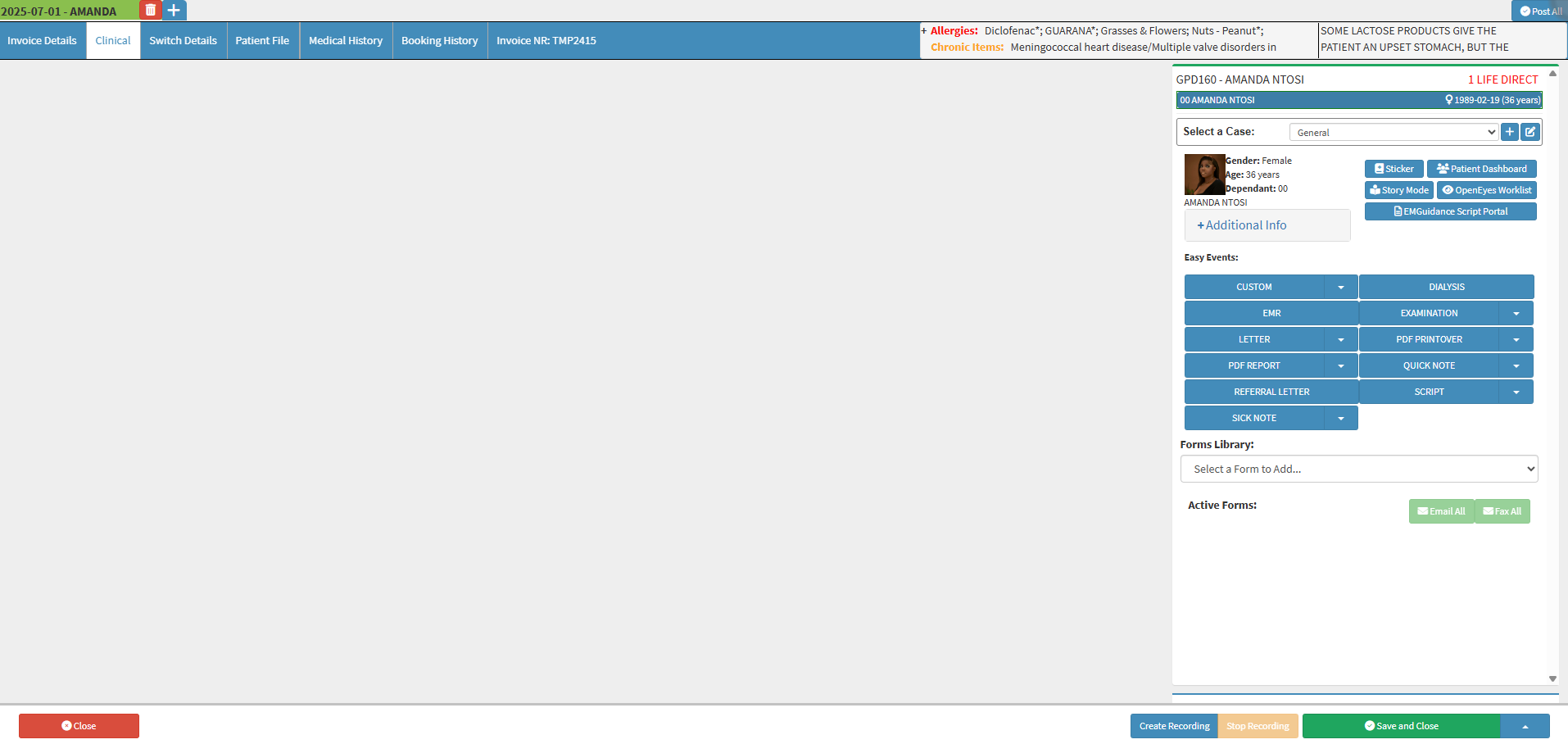Close the invoice with red Close button
Screen dimensions: 1568x744
click(x=79, y=726)
